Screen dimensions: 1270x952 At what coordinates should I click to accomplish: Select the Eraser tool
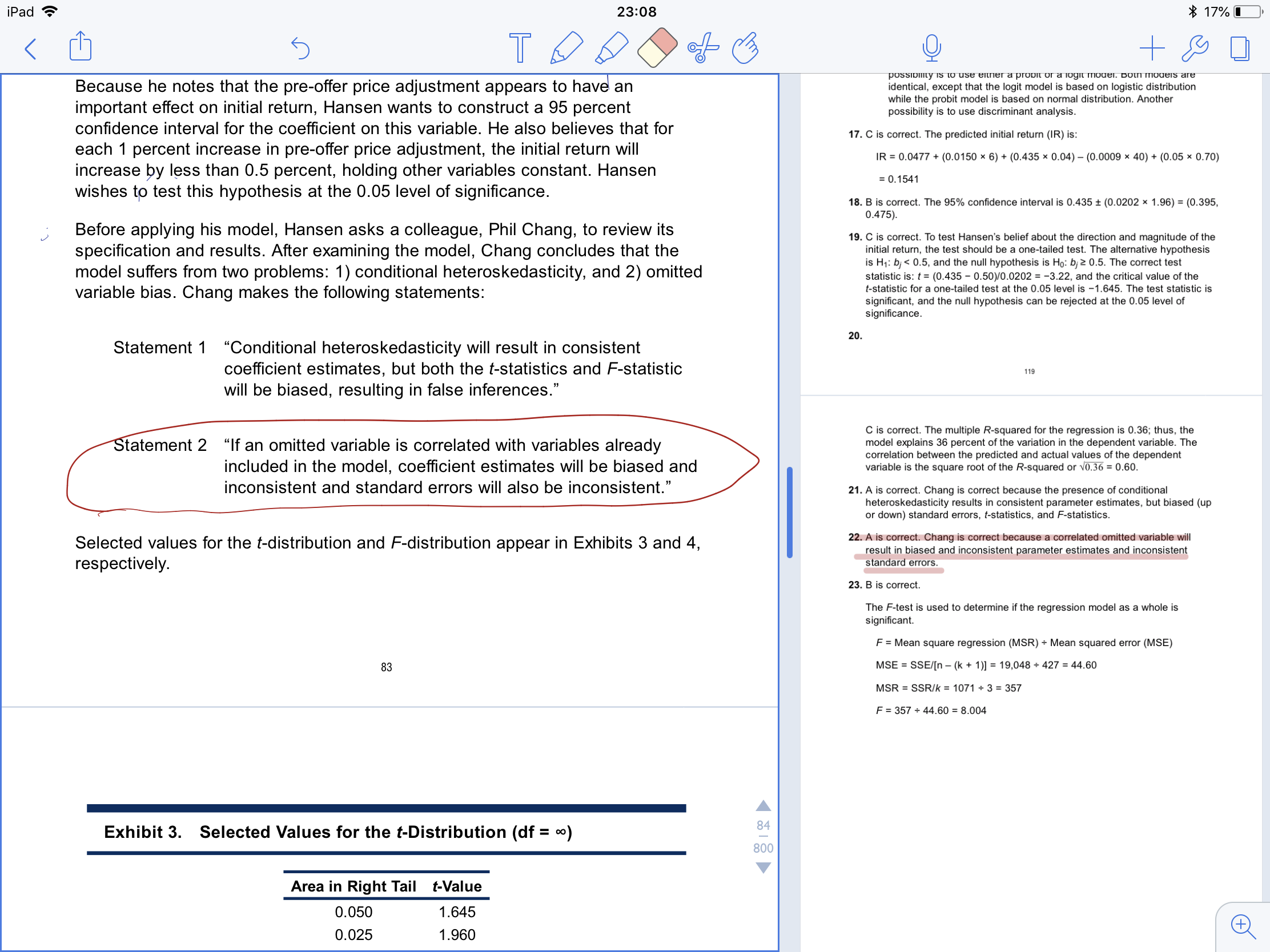pyautogui.click(x=657, y=47)
